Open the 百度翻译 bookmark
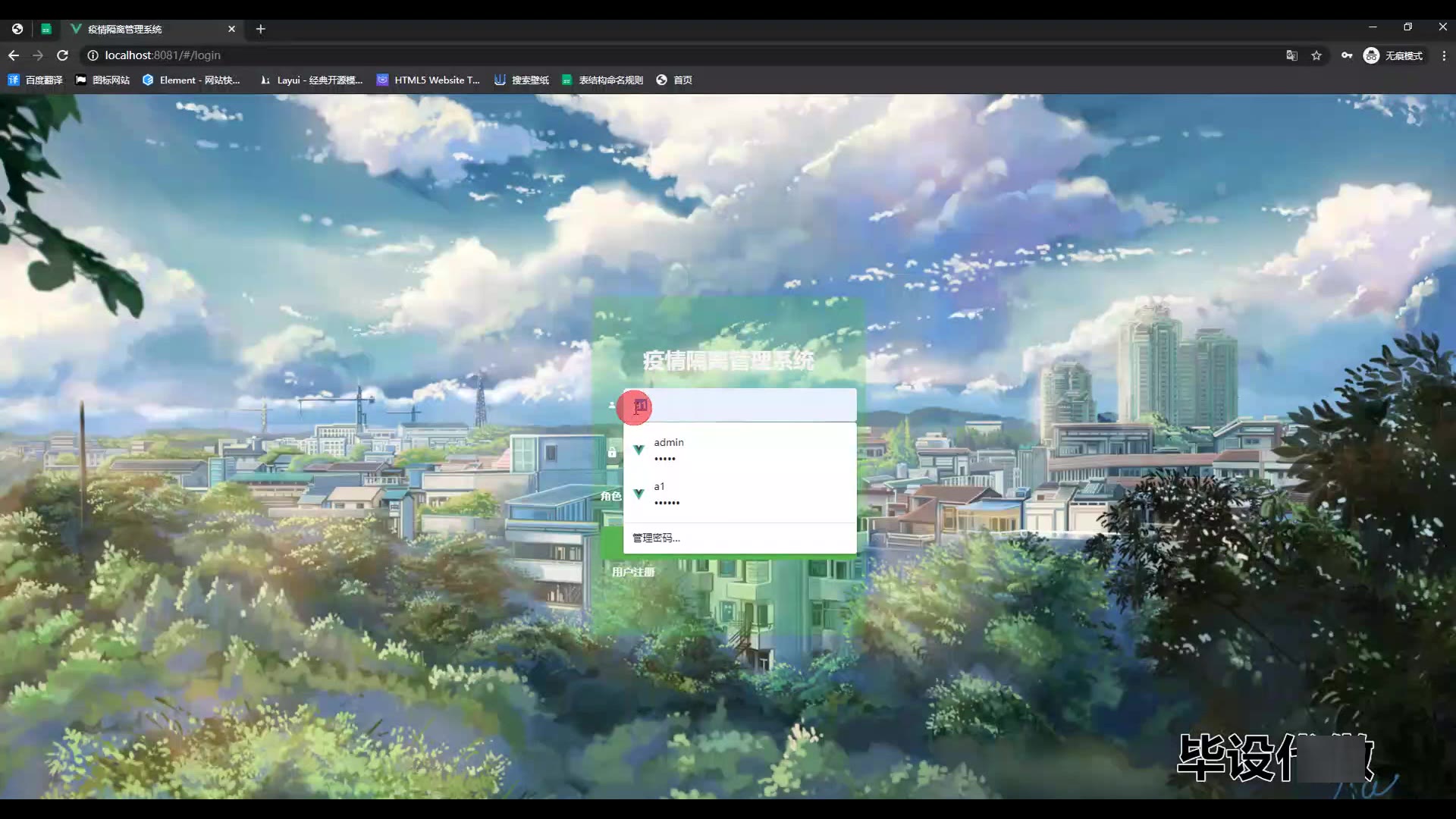 click(x=35, y=80)
